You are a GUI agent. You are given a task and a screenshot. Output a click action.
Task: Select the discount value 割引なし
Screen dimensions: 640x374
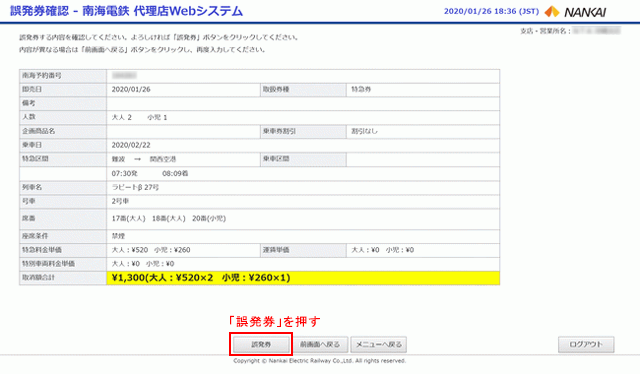point(364,131)
